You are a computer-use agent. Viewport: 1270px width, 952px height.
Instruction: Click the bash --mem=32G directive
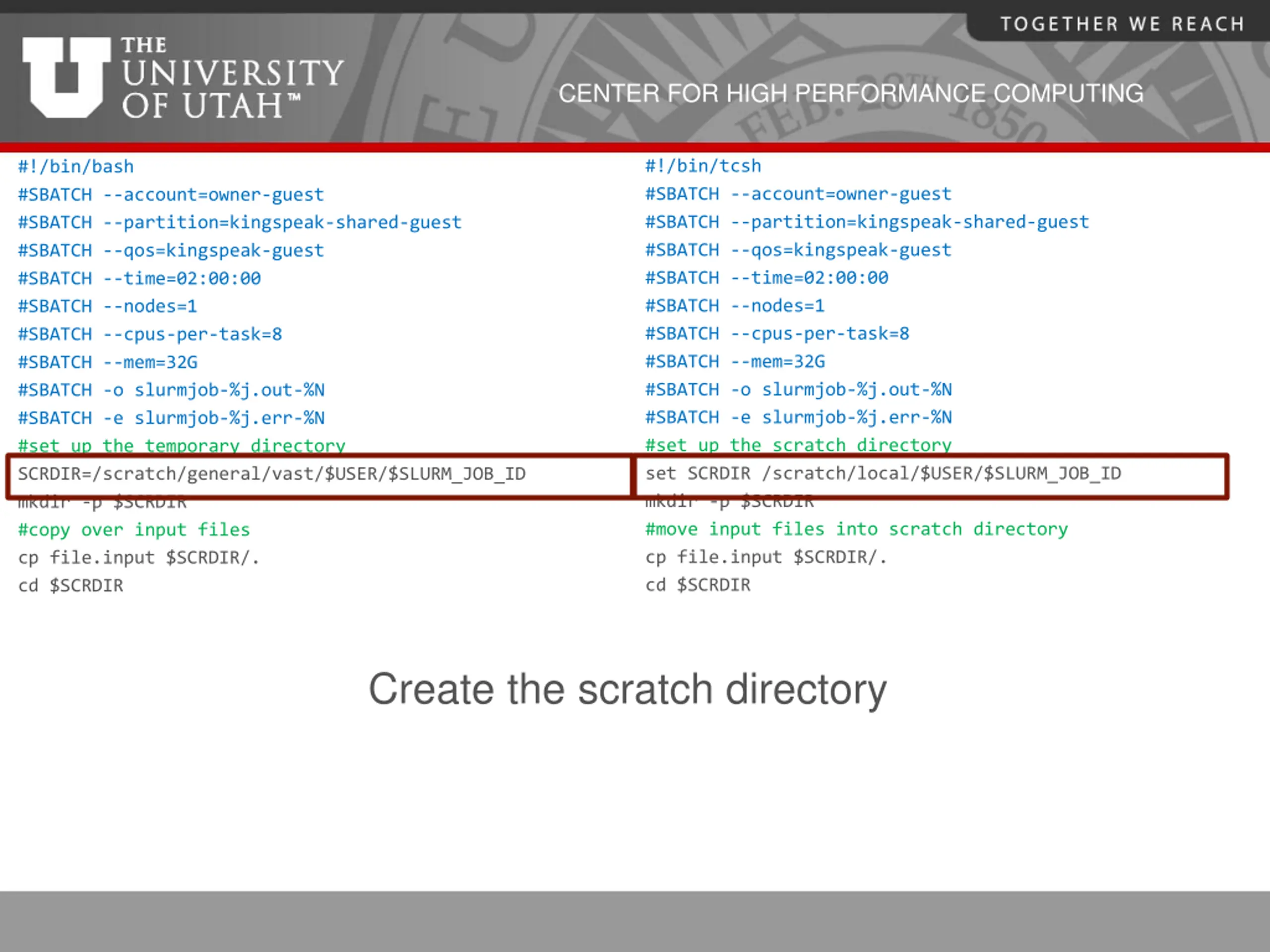tap(108, 362)
